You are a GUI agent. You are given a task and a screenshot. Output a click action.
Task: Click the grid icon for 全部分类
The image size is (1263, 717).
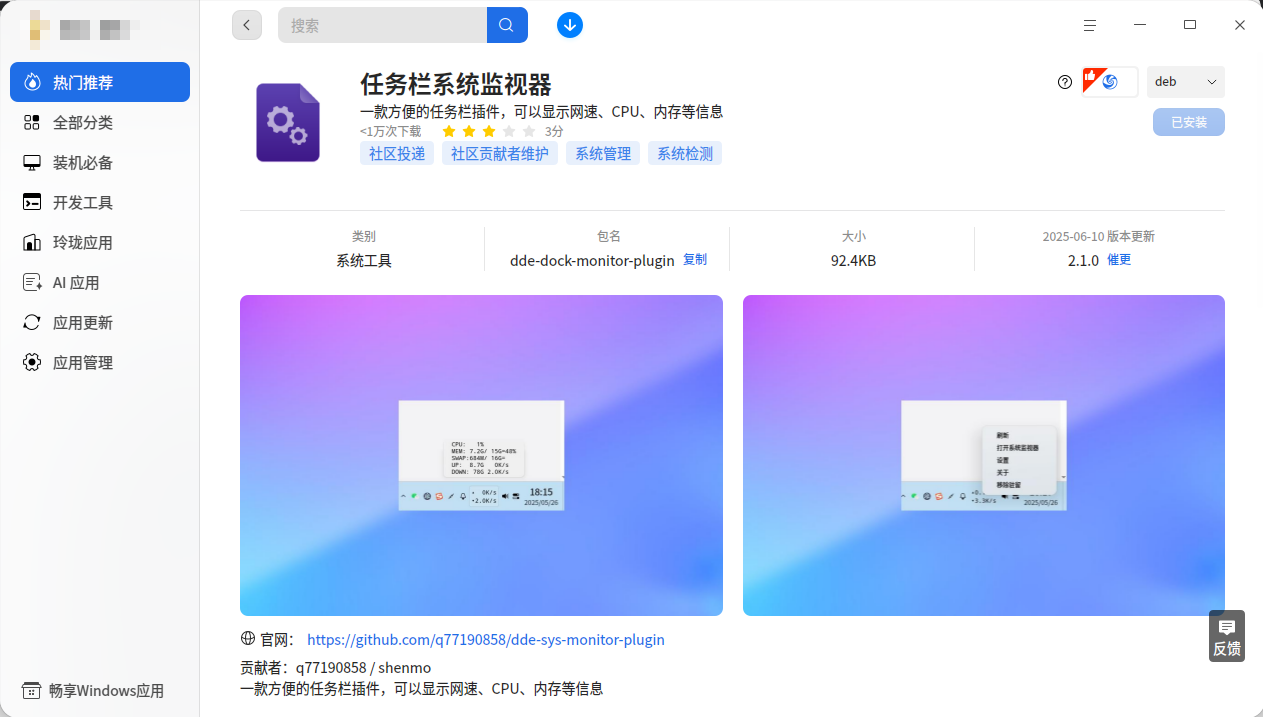[32, 122]
